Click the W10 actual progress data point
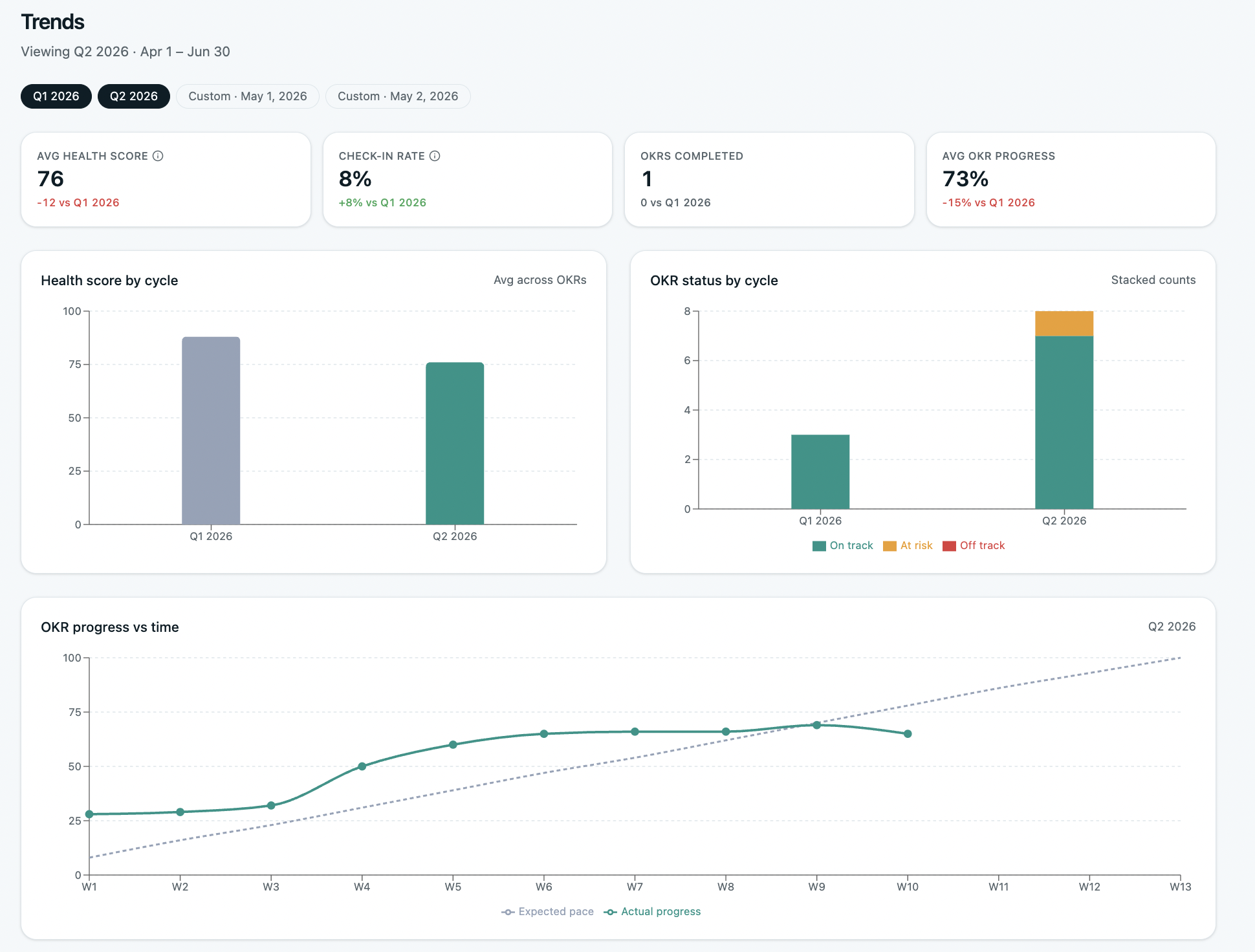The height and width of the screenshot is (952, 1255). coord(908,734)
